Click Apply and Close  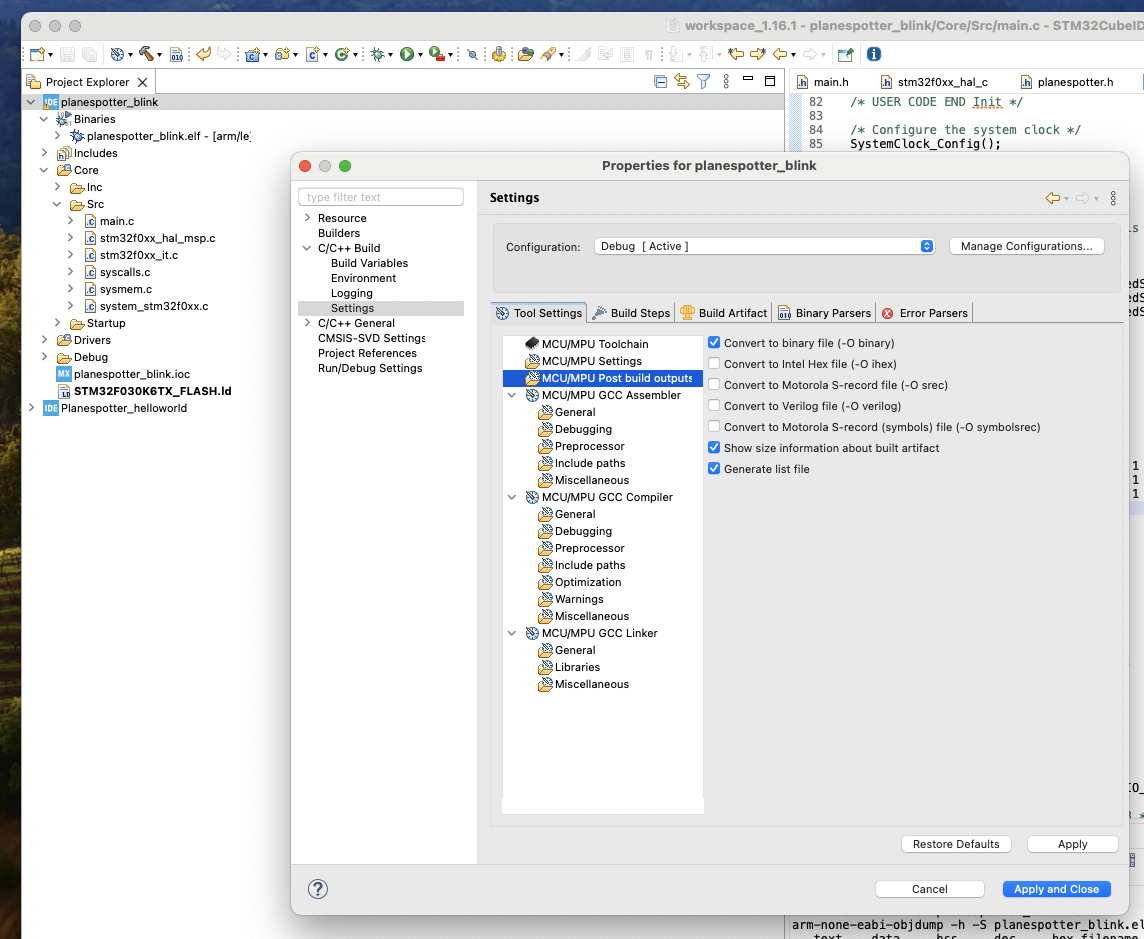pyautogui.click(x=1056, y=889)
